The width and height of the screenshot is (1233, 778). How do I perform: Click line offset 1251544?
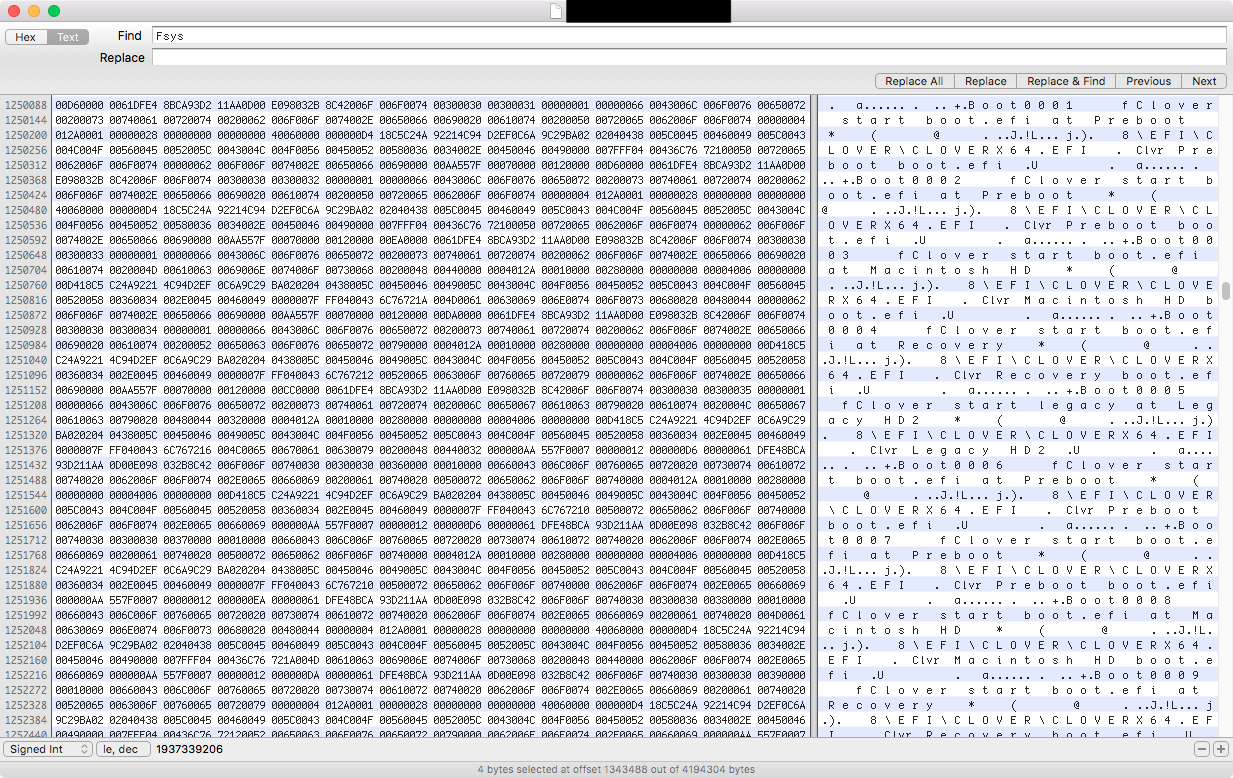25,495
